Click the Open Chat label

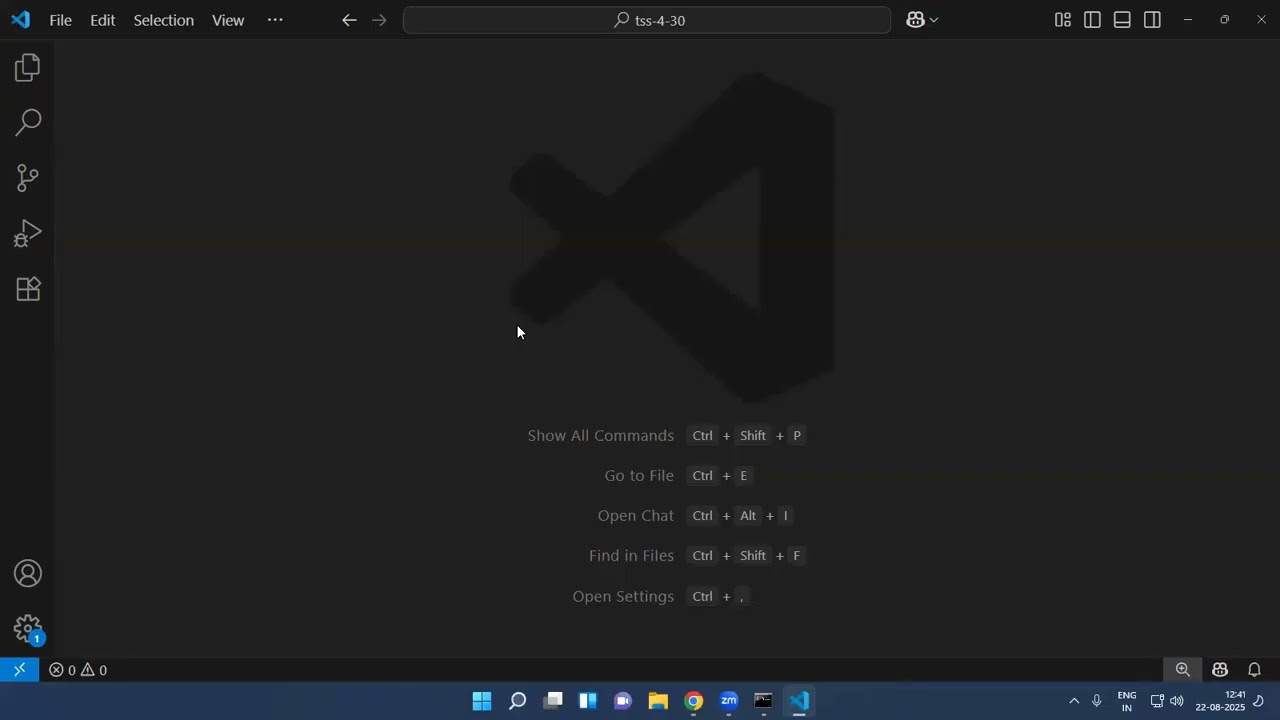(x=636, y=516)
